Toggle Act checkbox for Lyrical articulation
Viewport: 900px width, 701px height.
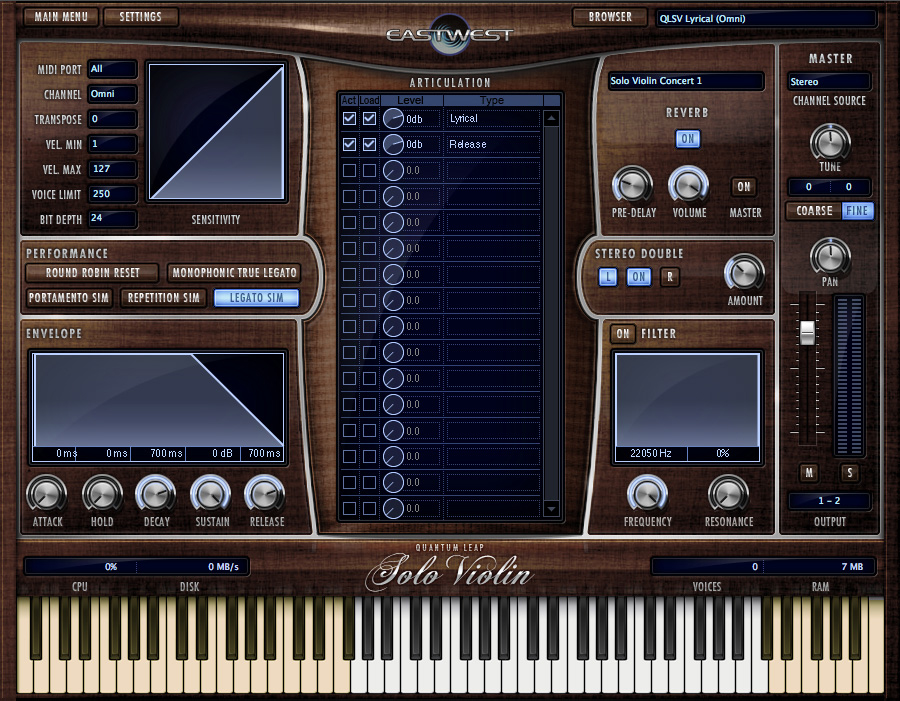coord(349,119)
